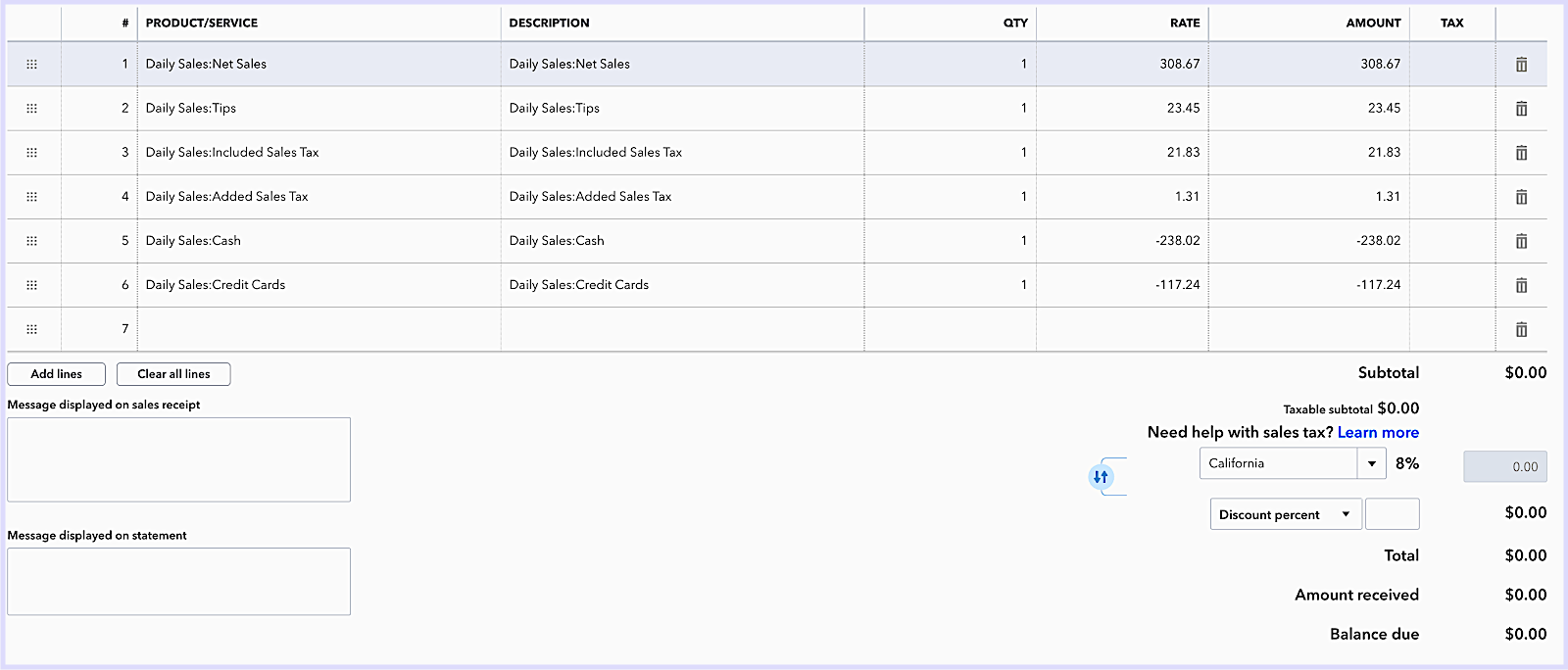Click trash icon for Added Sales Tax row
The width and height of the screenshot is (1568, 670).
pos(1521,197)
